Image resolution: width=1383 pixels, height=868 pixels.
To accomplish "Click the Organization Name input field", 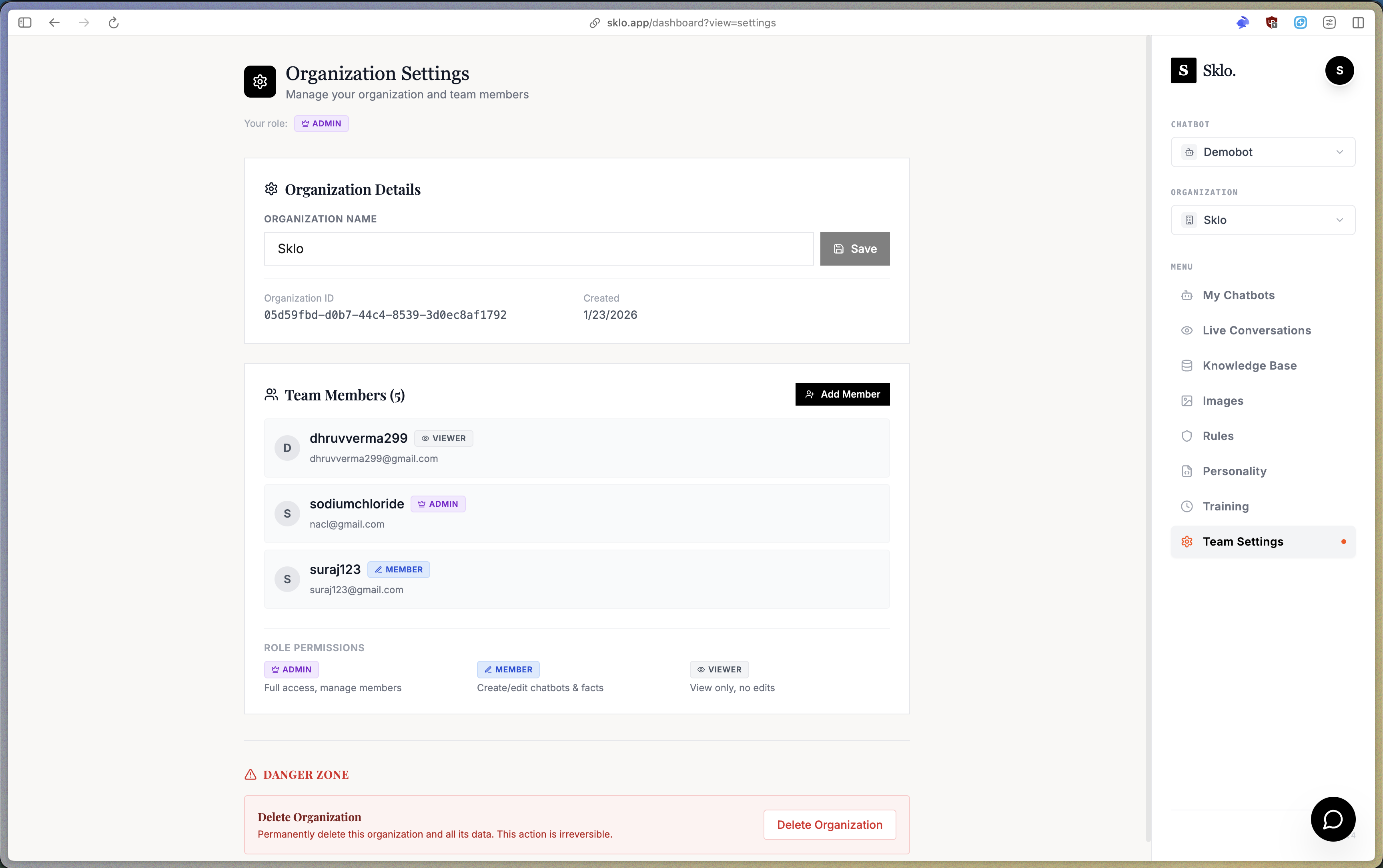I will [x=538, y=249].
